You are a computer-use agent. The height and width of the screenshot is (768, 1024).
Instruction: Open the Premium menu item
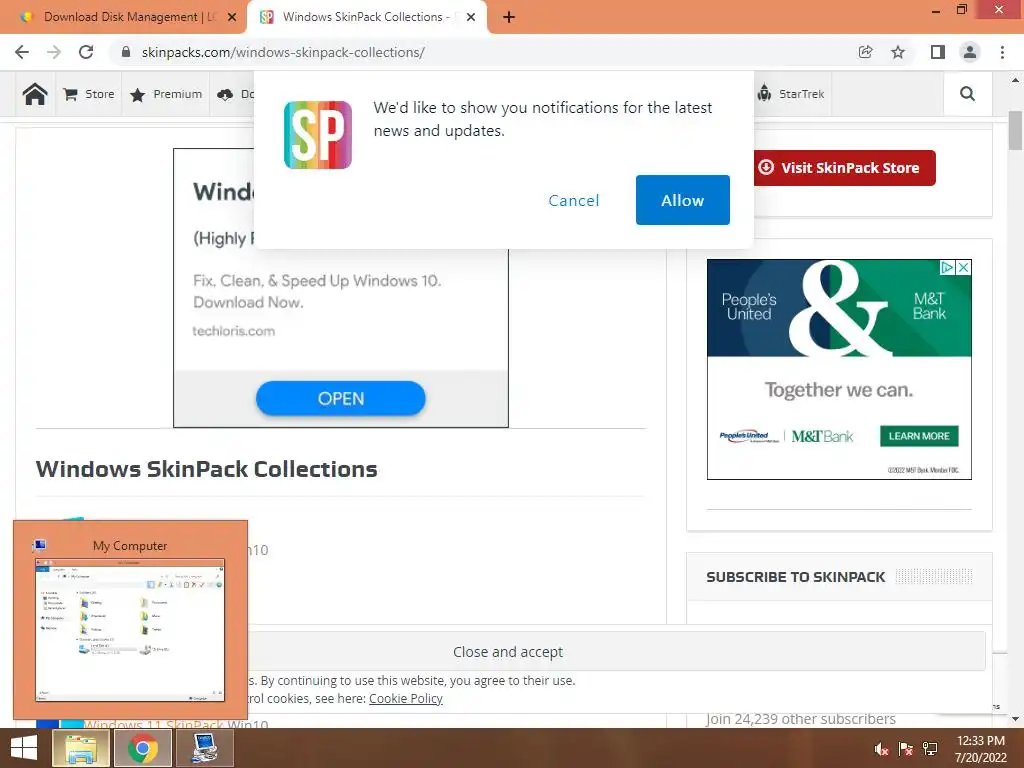coord(166,94)
